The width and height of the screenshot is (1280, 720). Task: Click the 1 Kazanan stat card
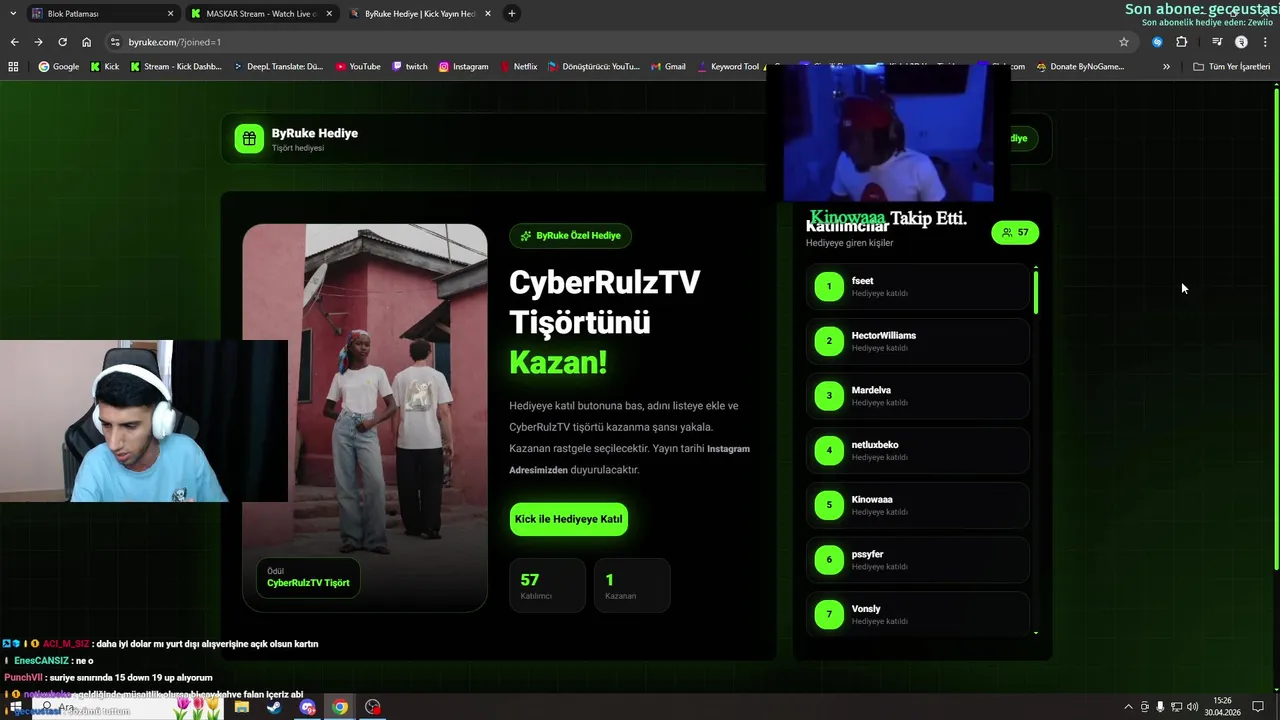point(632,585)
